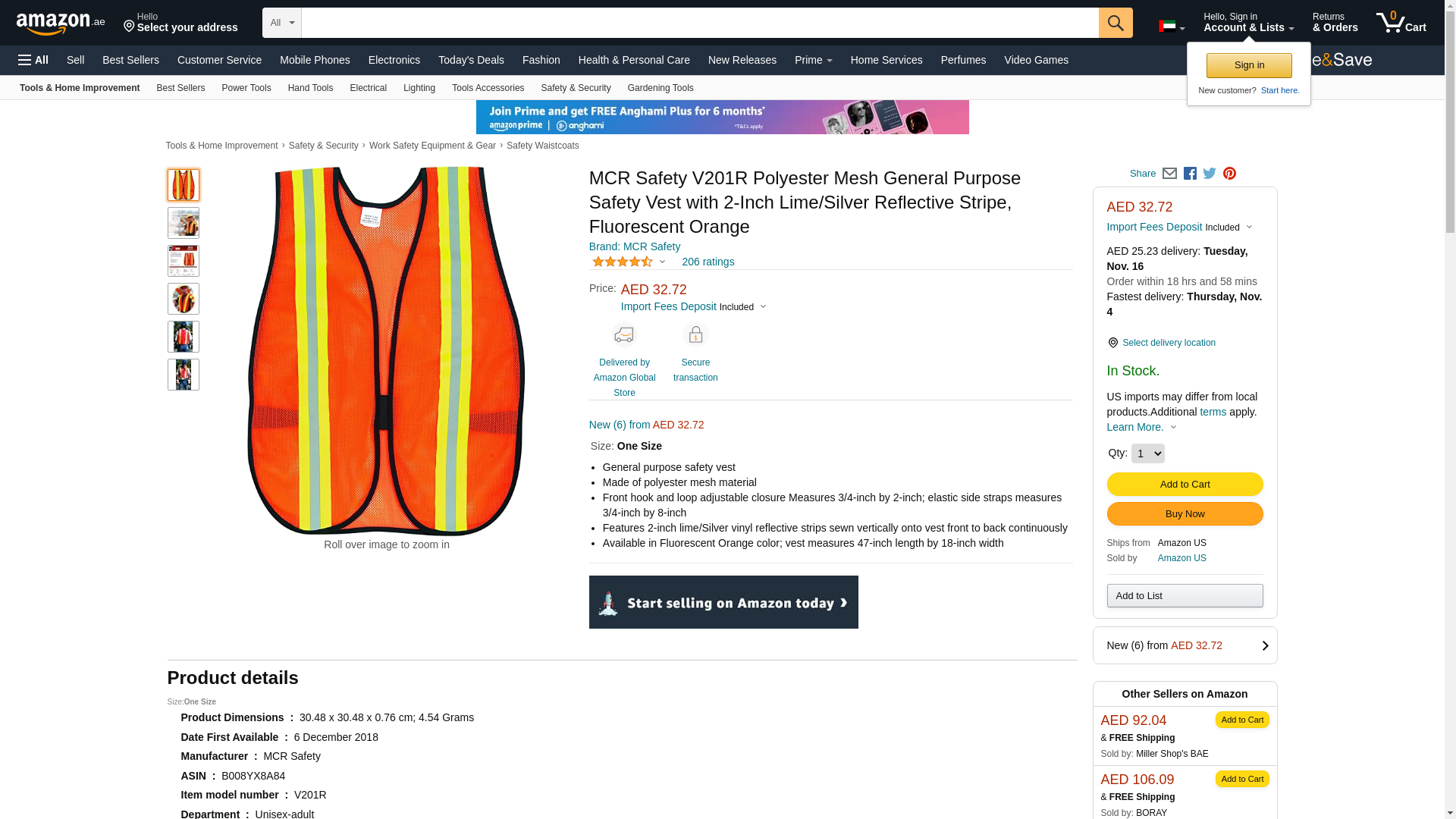Open Today's Deals in navigation bar
The image size is (1456, 819).
[471, 60]
